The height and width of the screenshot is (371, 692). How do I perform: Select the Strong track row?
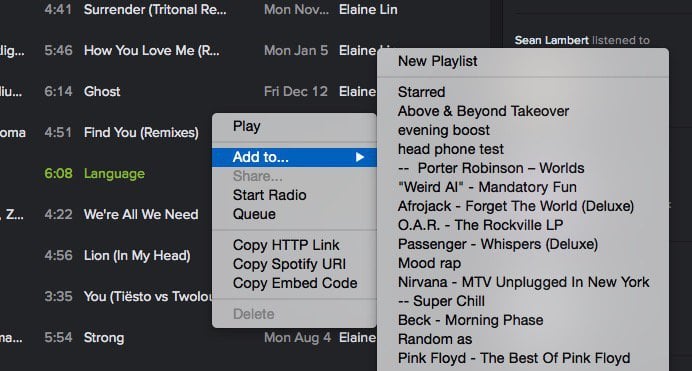pyautogui.click(x=104, y=337)
